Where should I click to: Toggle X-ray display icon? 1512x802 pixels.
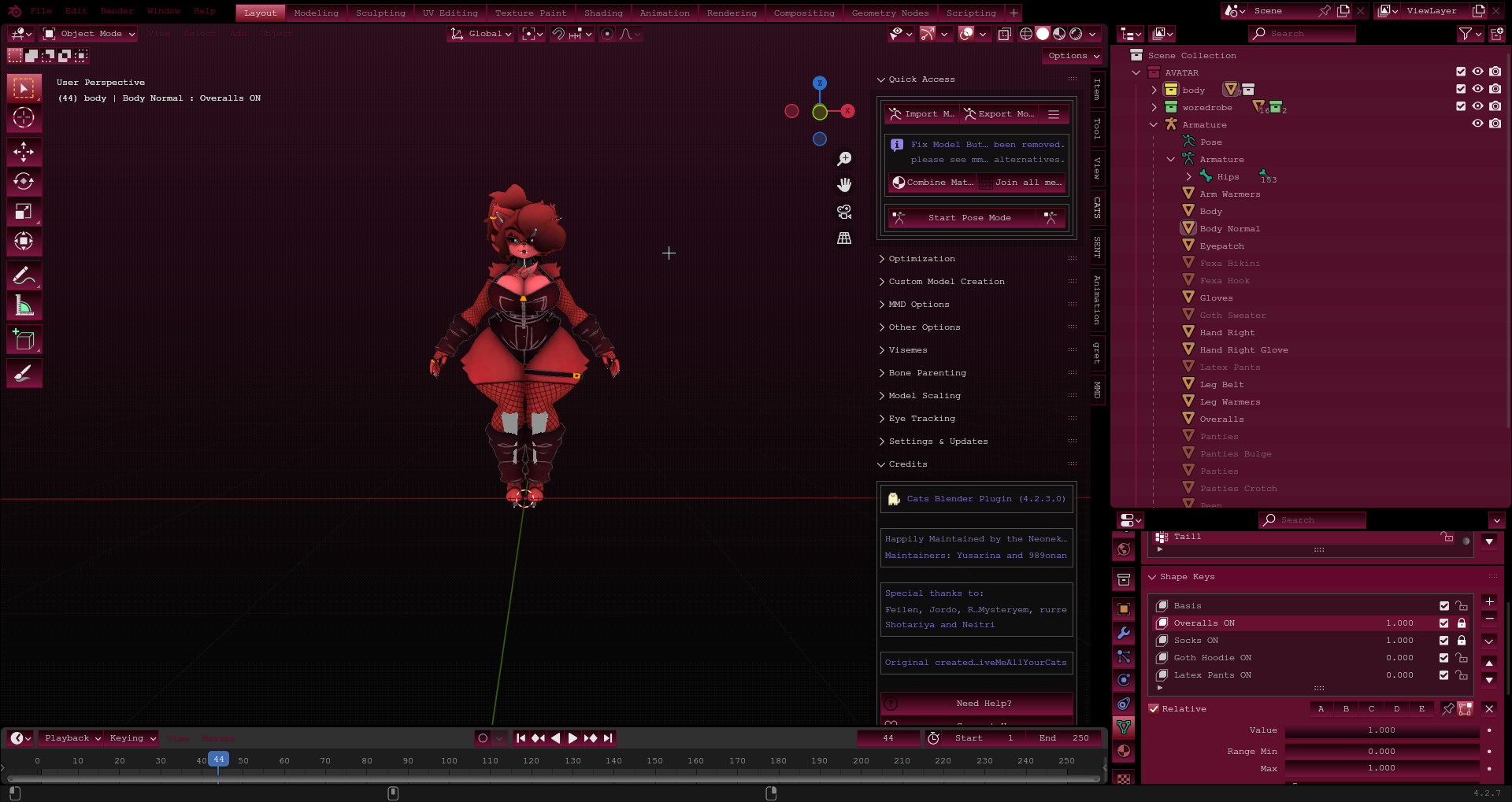(1005, 34)
